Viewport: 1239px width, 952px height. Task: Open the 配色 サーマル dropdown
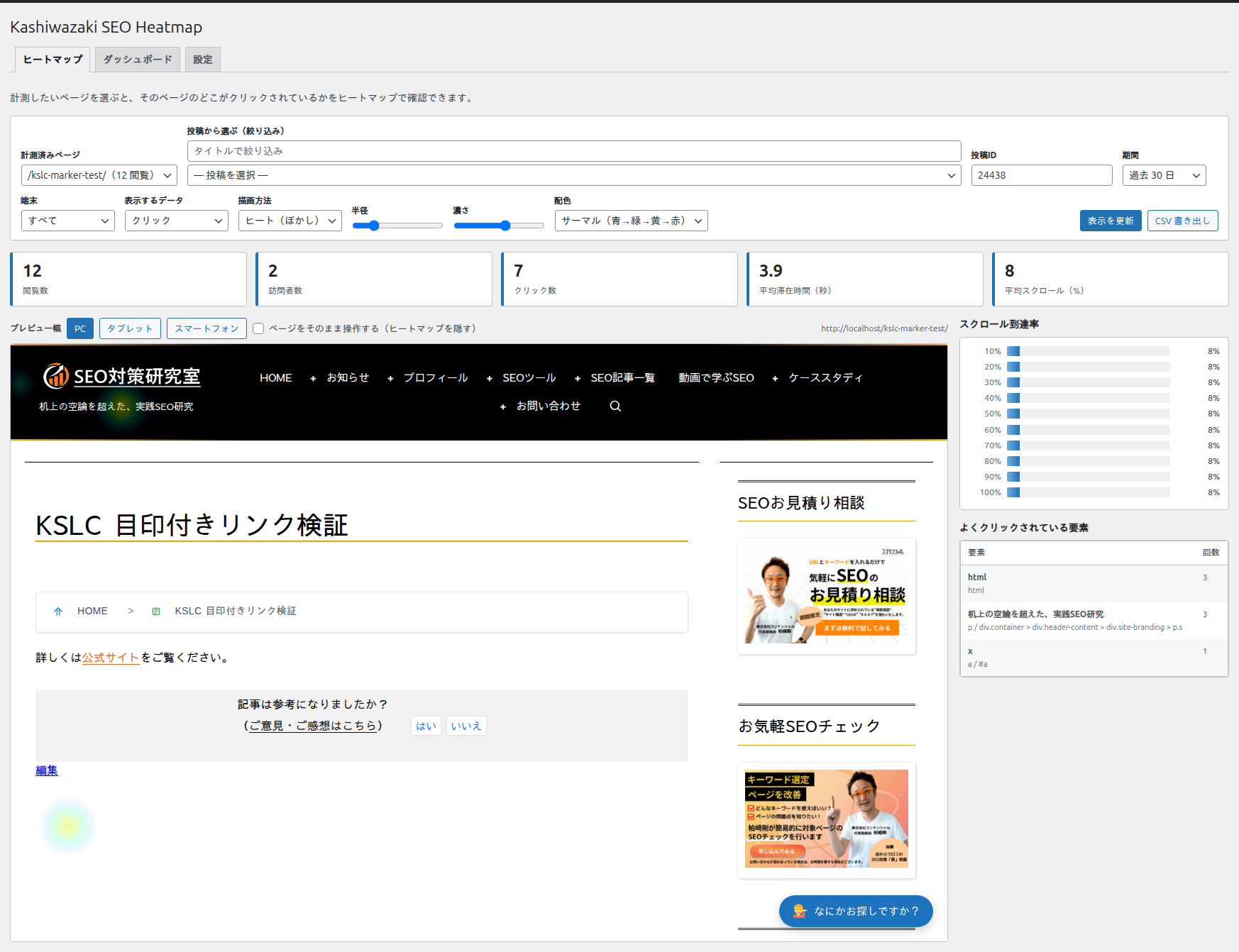632,221
